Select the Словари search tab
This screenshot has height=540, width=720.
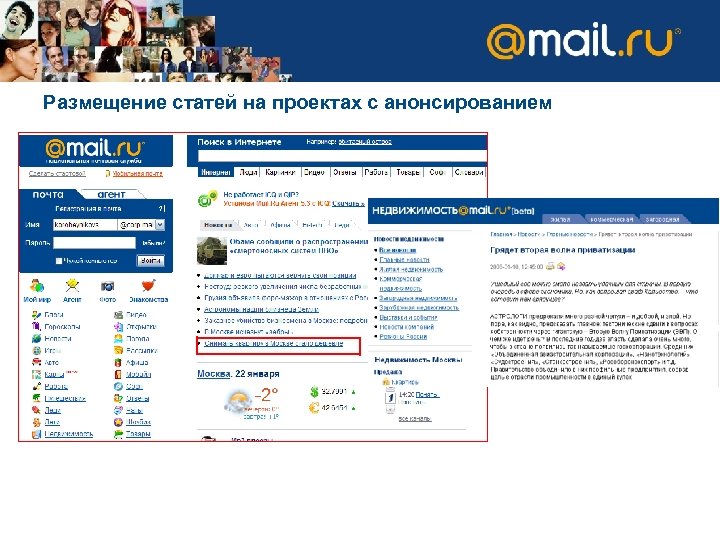coord(469,172)
